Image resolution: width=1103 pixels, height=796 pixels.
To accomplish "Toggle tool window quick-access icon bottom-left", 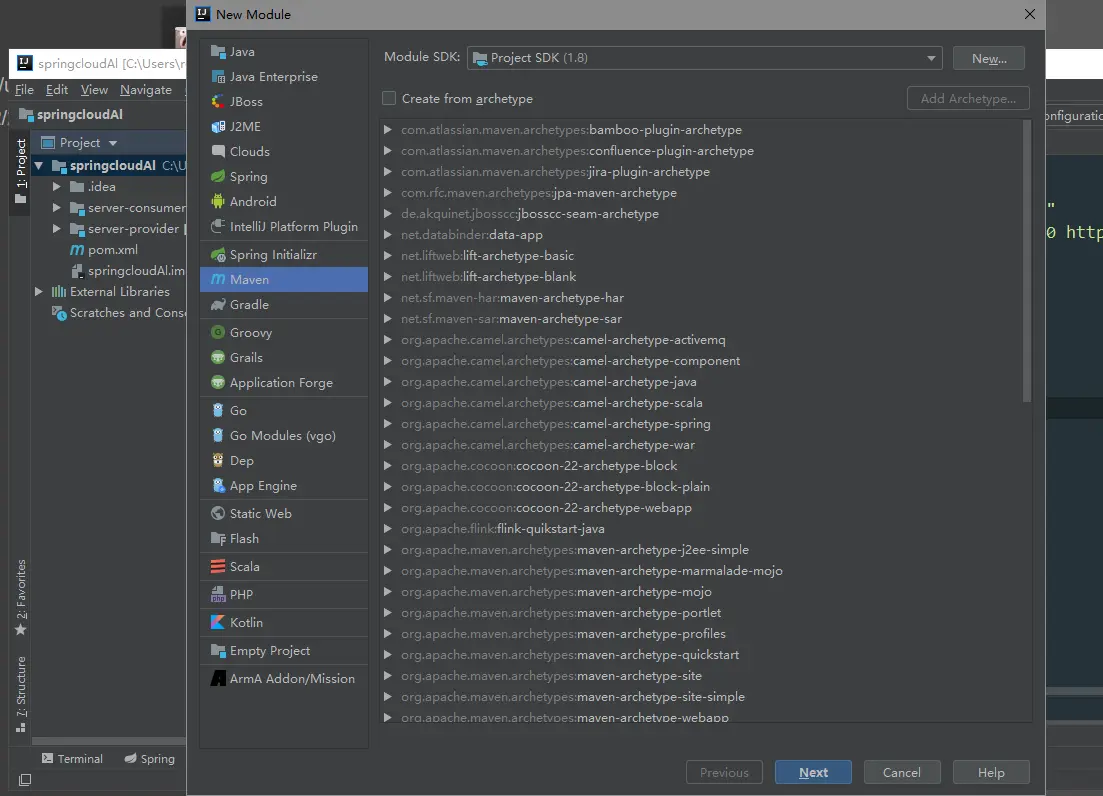I will coord(25,780).
